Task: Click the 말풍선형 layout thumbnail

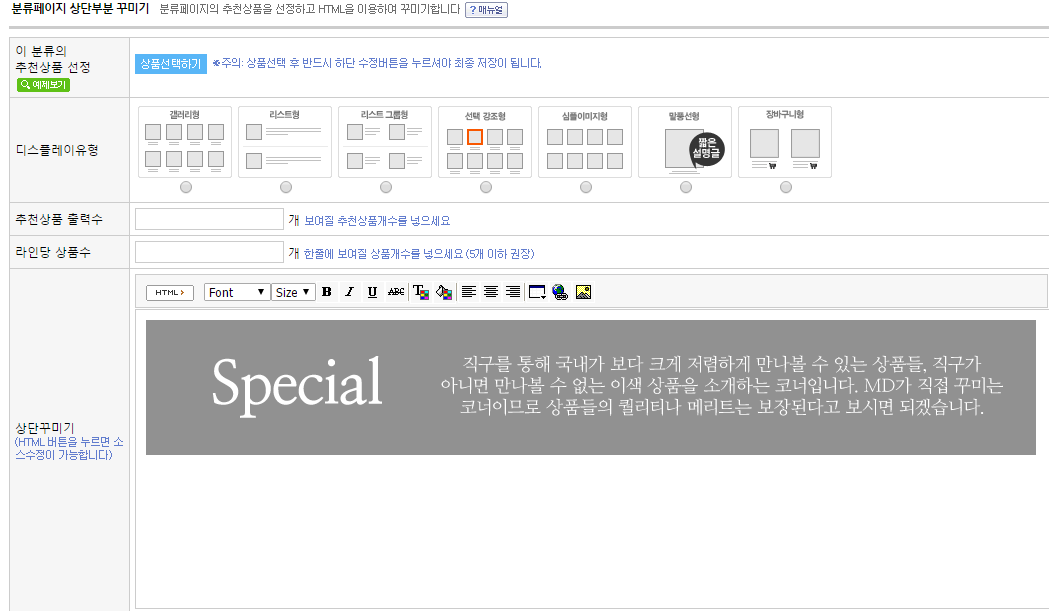Action: click(x=685, y=142)
